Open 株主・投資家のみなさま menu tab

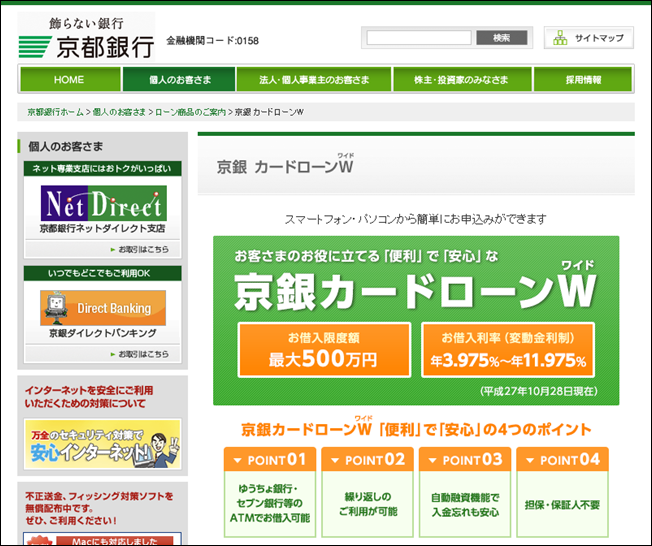click(462, 79)
